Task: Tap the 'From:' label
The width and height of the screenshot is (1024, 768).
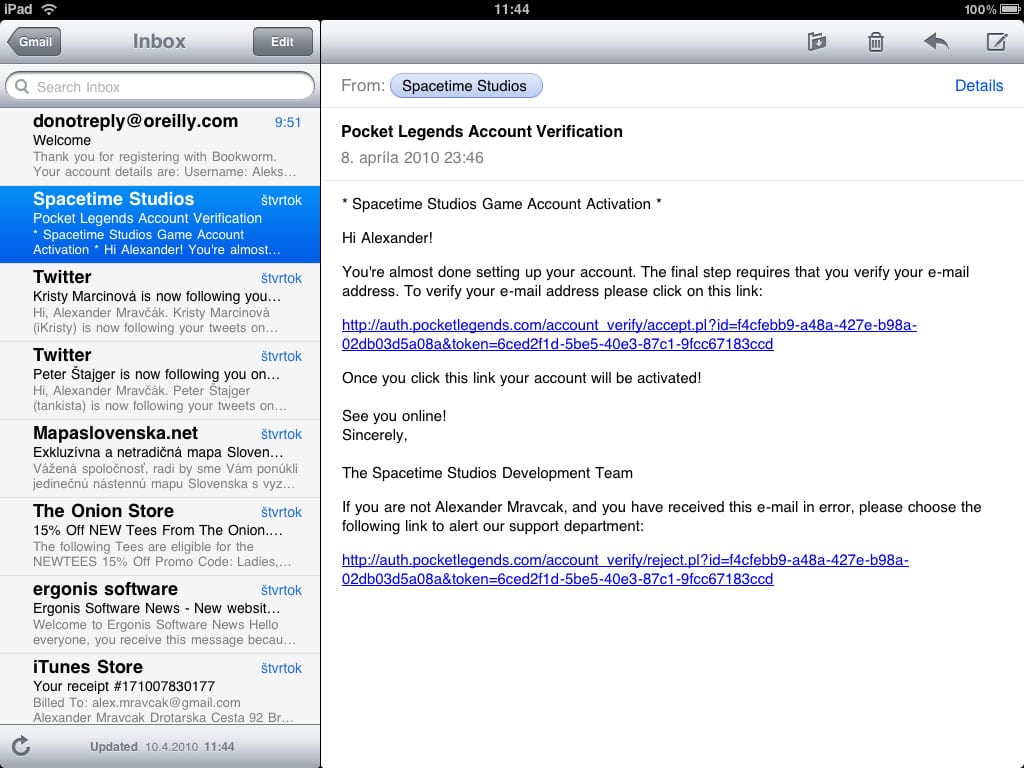Action: coord(363,86)
